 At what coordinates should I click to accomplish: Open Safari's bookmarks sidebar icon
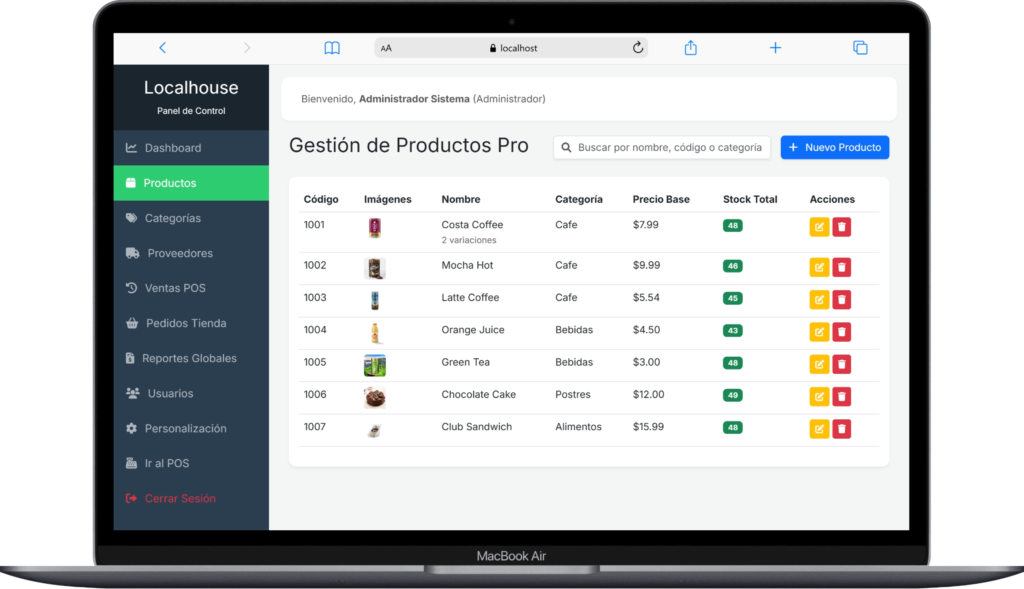(331, 47)
